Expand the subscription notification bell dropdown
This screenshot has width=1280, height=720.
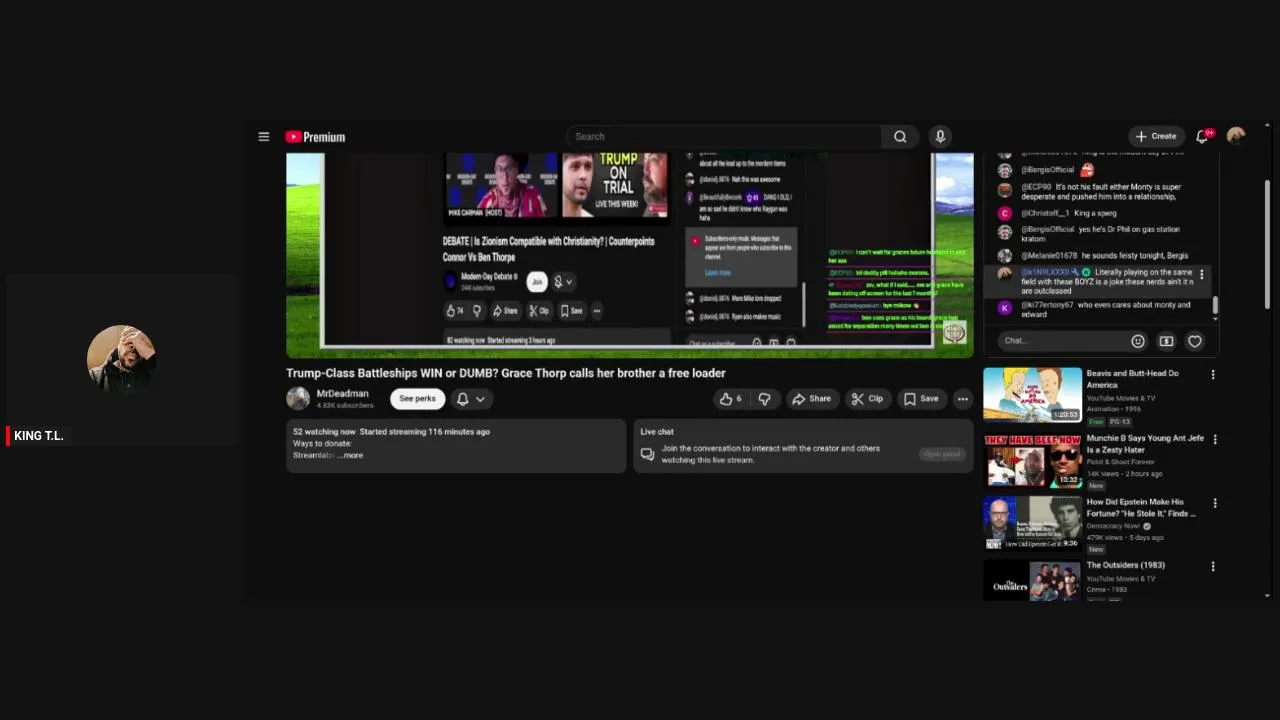(x=471, y=399)
